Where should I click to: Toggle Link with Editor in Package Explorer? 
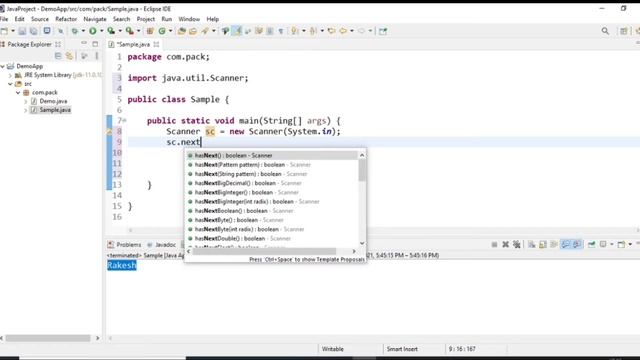[x=69, y=56]
